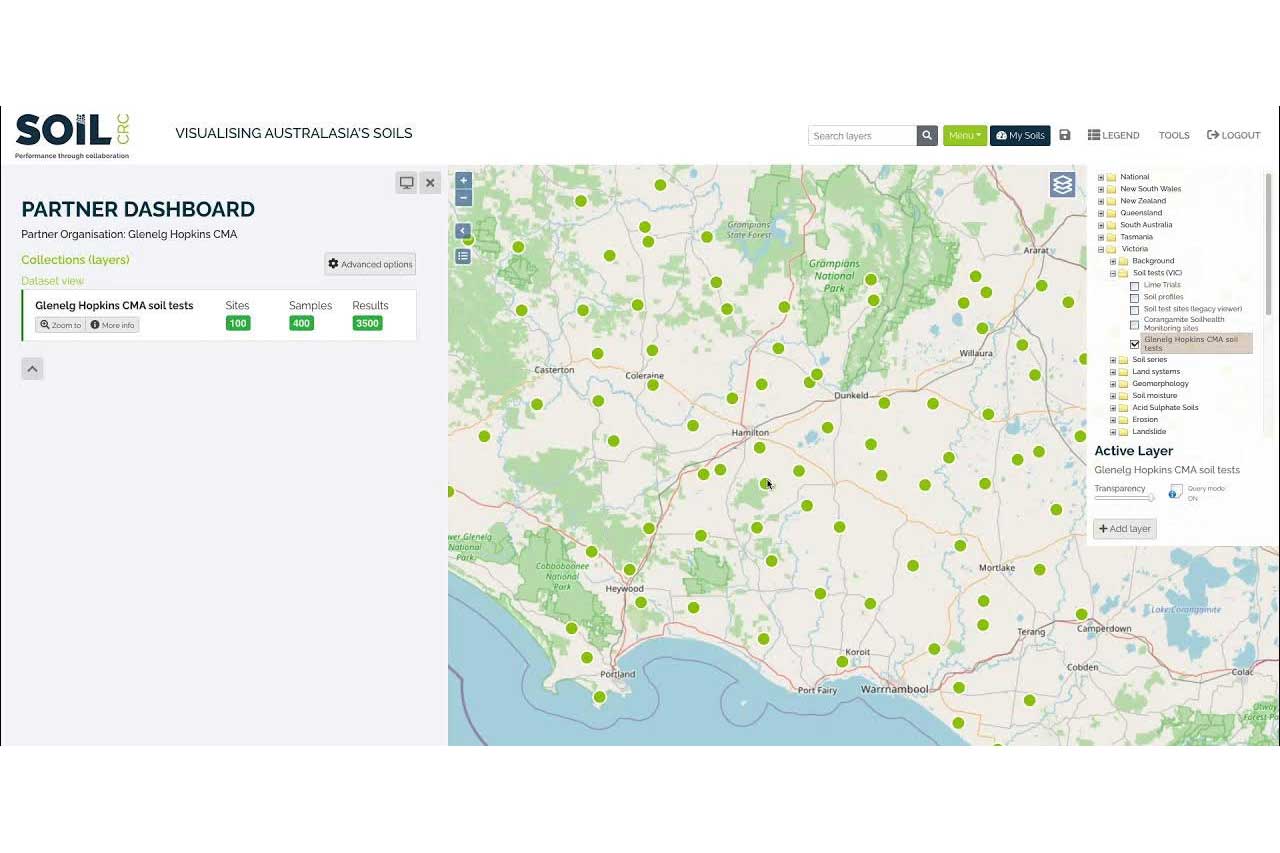This screenshot has height=853, width=1280.
Task: Click the soil test site marker near Koroit
Action: click(x=842, y=662)
